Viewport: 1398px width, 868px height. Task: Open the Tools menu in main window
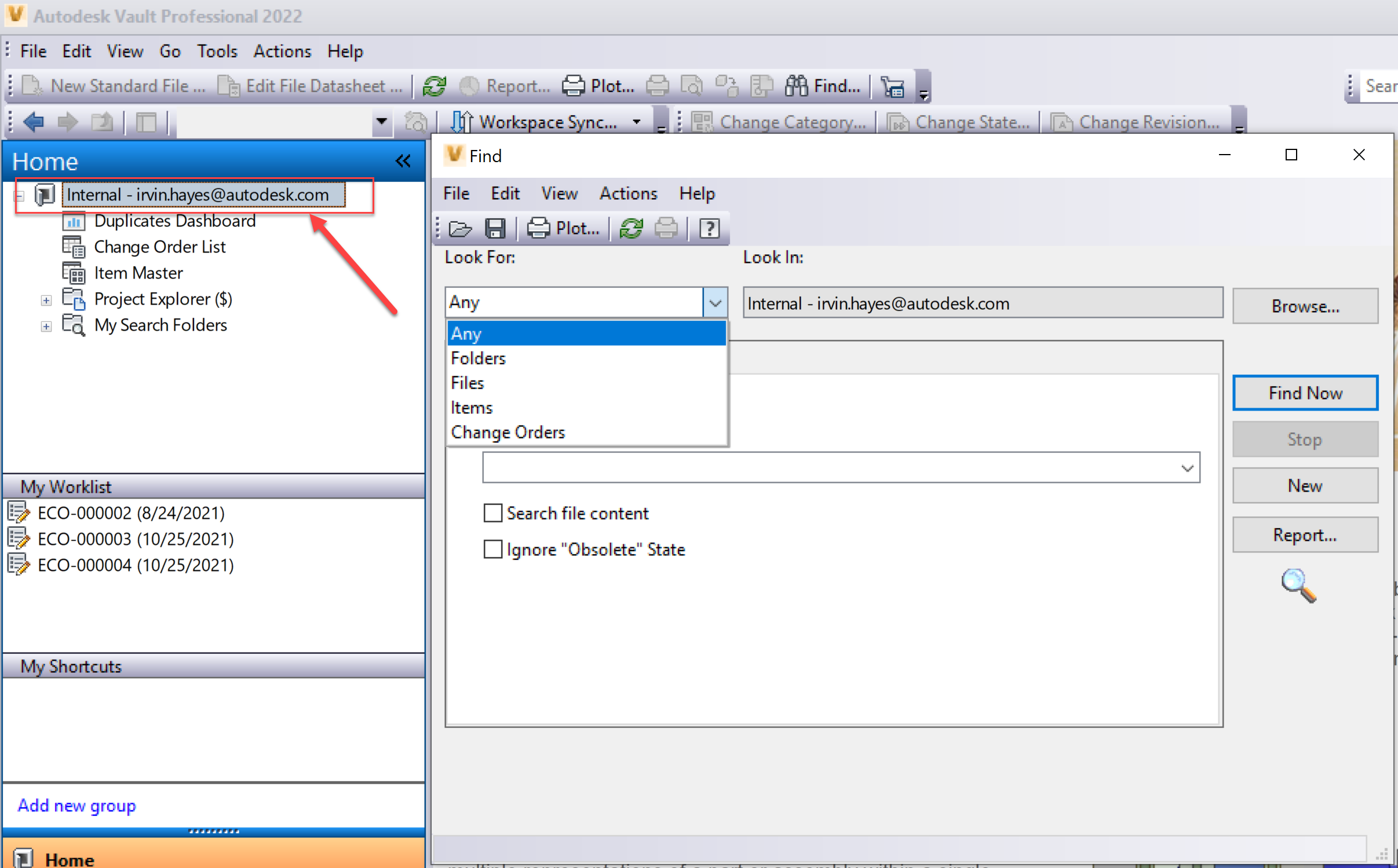pyautogui.click(x=217, y=52)
